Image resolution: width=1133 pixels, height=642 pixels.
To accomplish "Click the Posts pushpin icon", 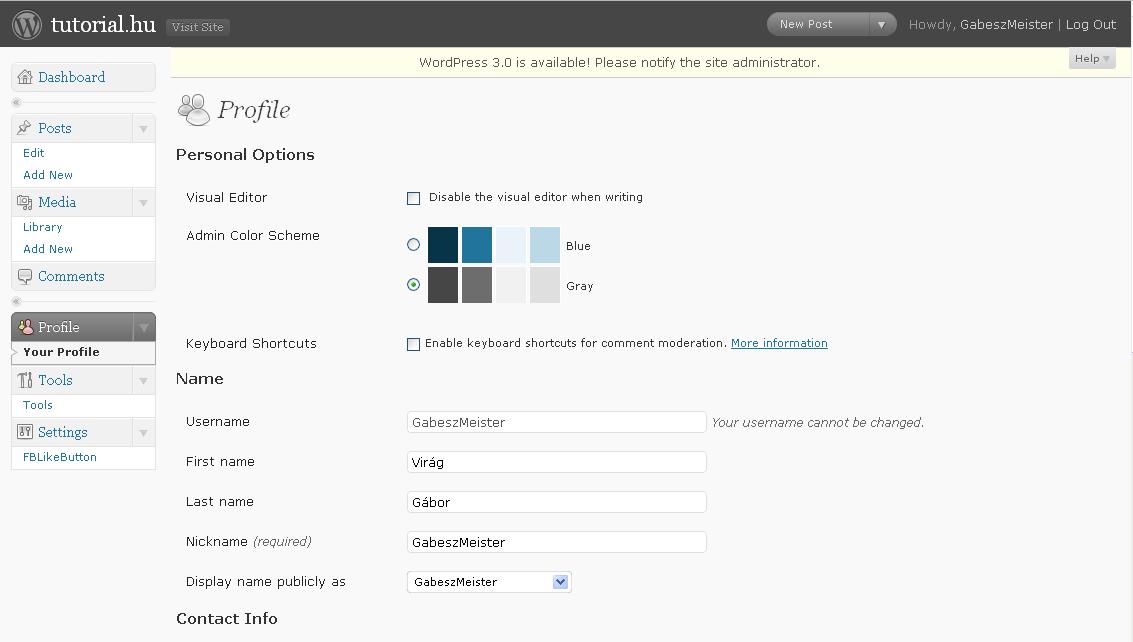I will point(25,128).
